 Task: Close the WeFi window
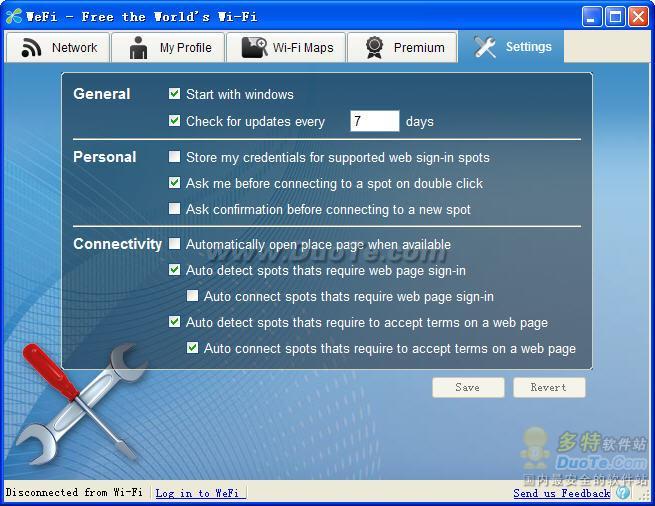(x=638, y=17)
